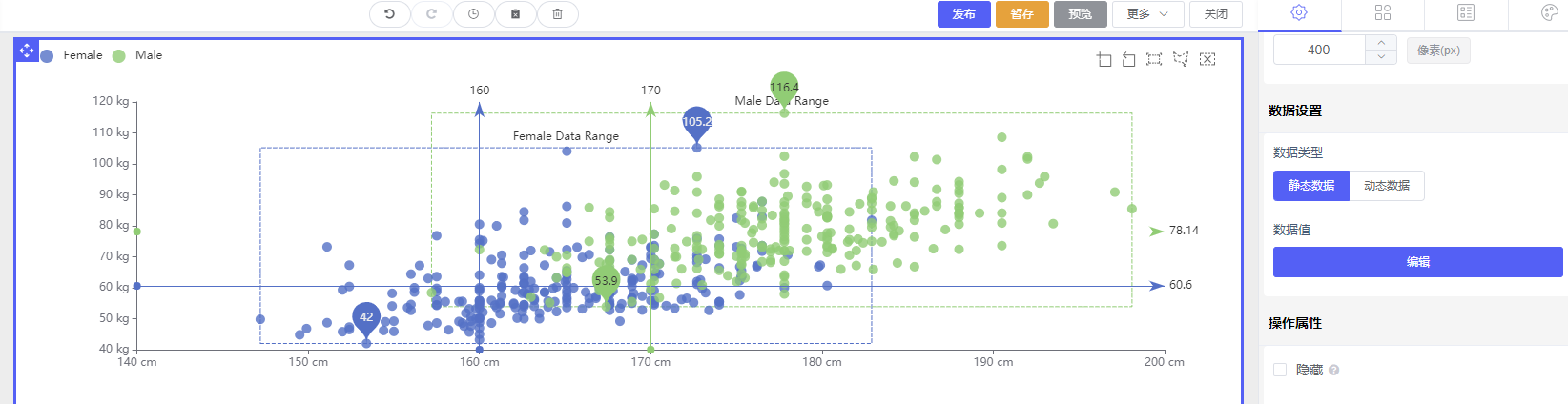Screen dimensions: 1568x404
Task: Switch to the grid components tab
Action: (1383, 12)
